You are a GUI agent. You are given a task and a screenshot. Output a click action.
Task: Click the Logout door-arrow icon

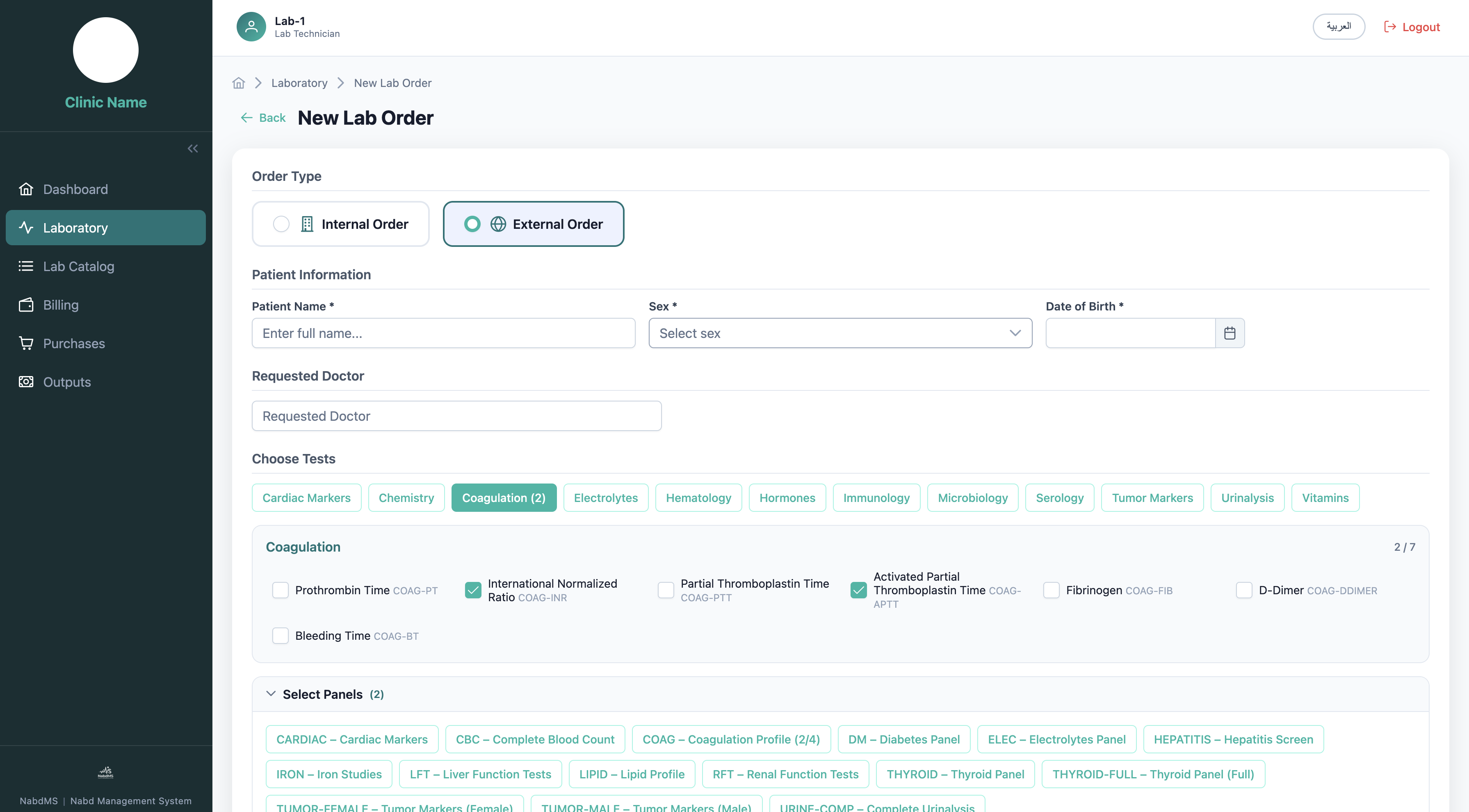click(1390, 27)
